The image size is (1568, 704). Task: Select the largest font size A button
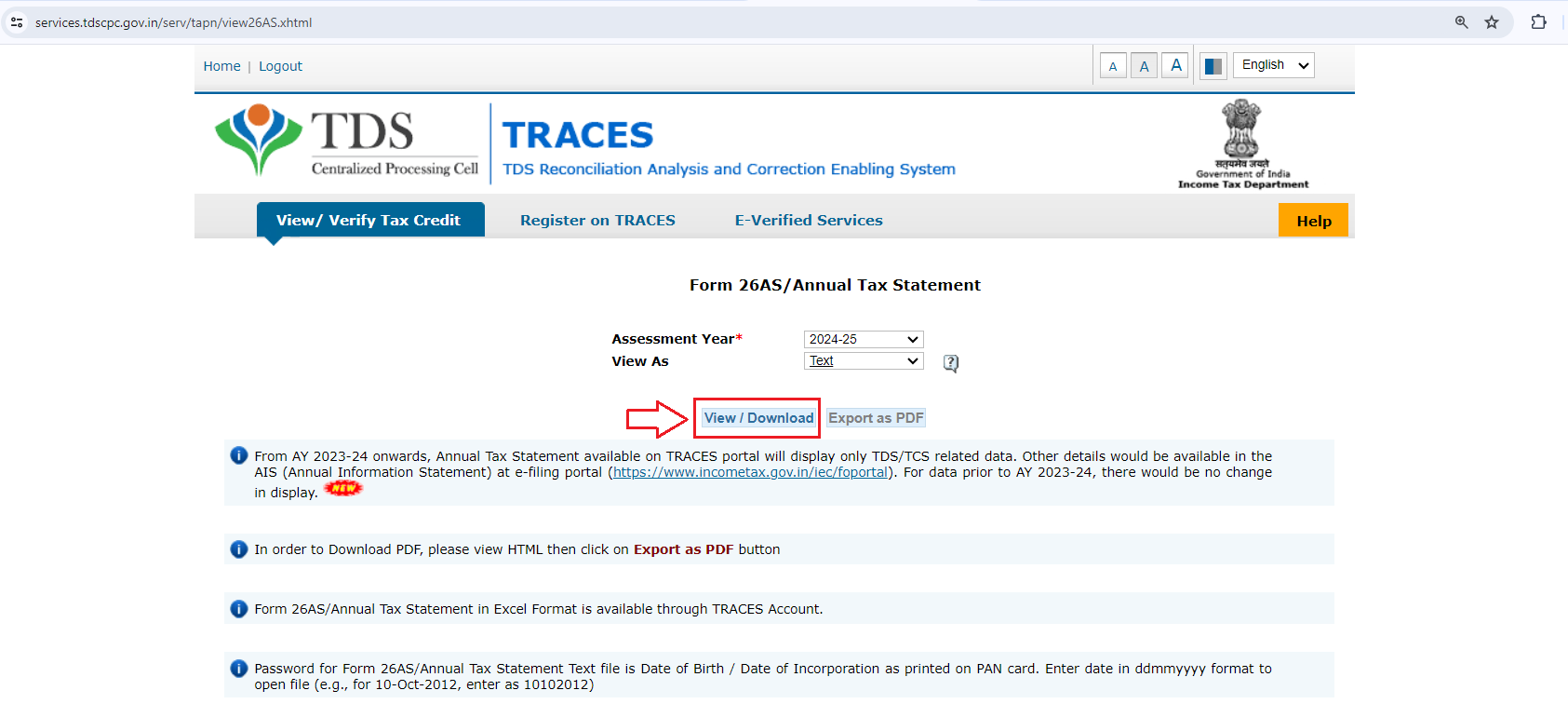1175,65
